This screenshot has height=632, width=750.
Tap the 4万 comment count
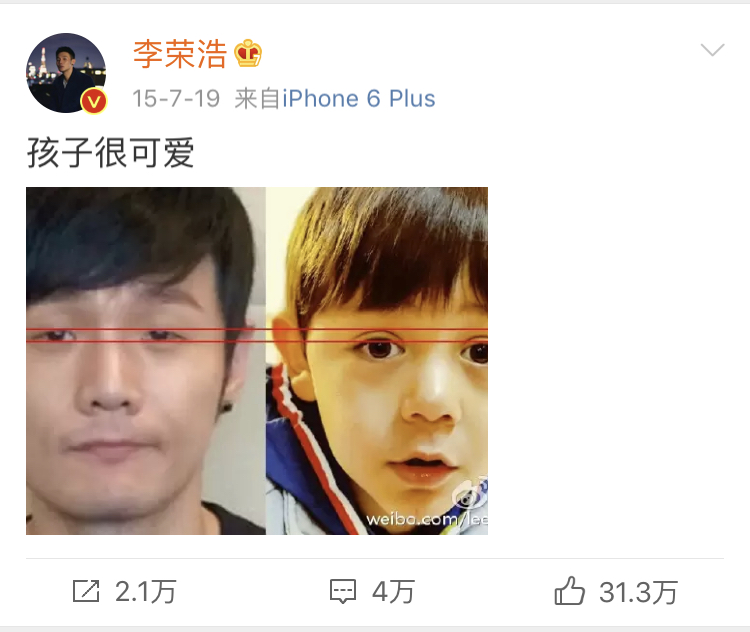click(393, 592)
